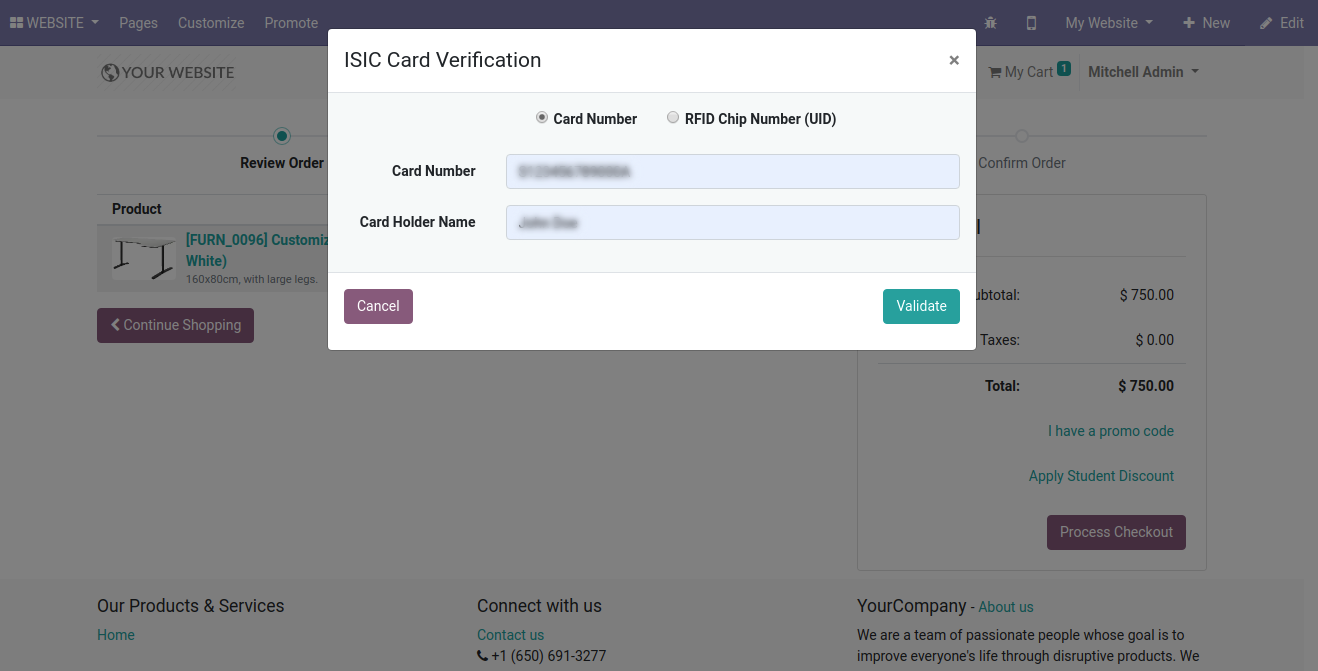This screenshot has width=1318, height=671.
Task: Cancel the card verification
Action: point(378,306)
